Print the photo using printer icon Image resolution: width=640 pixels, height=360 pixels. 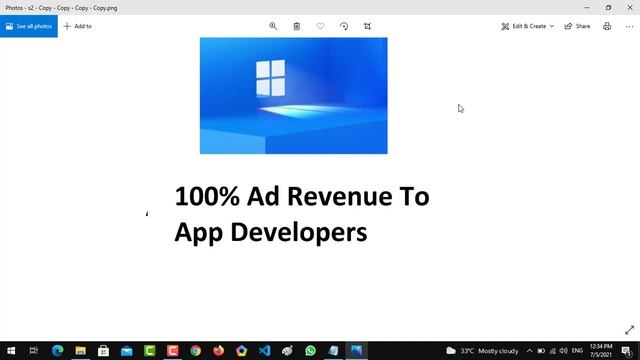607,26
